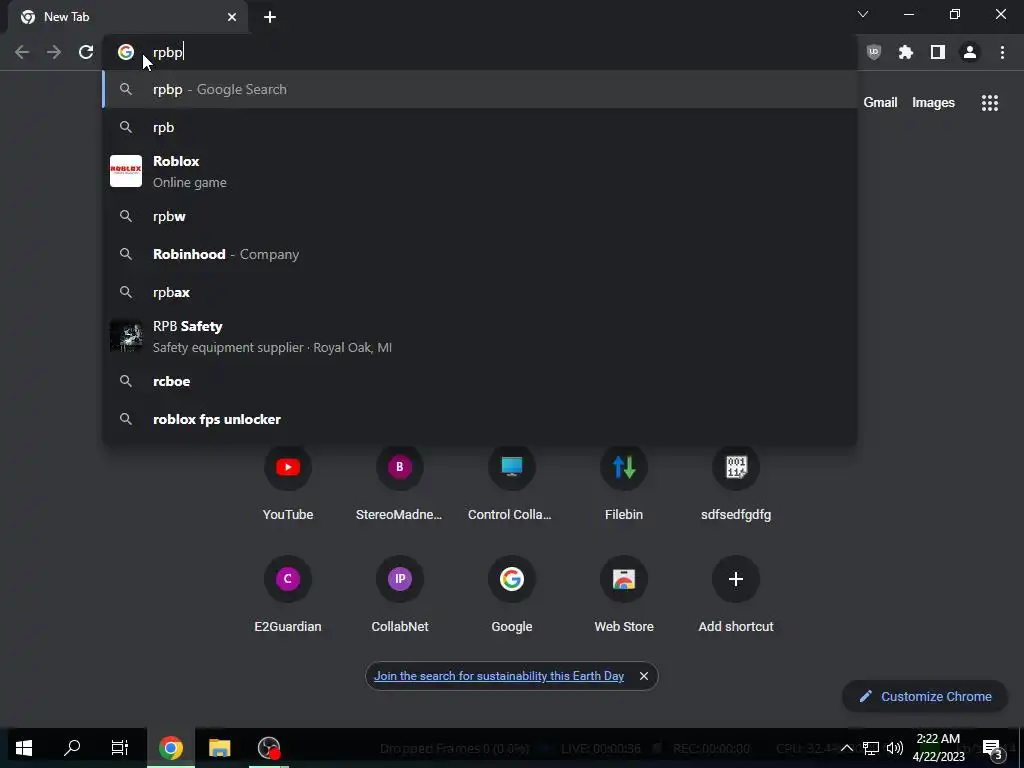Open the YouTube shortcut
This screenshot has width=1024, height=768.
288,484
